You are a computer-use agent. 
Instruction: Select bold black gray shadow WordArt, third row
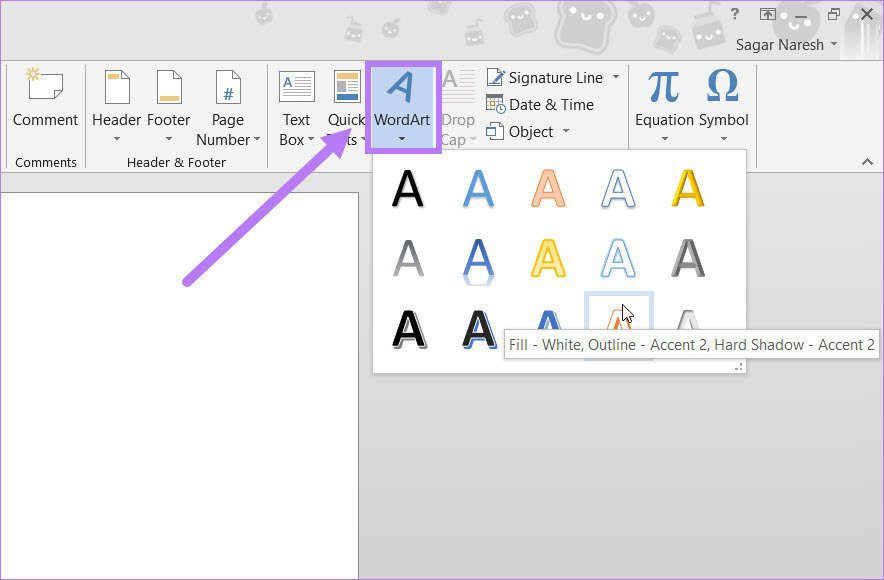click(409, 330)
